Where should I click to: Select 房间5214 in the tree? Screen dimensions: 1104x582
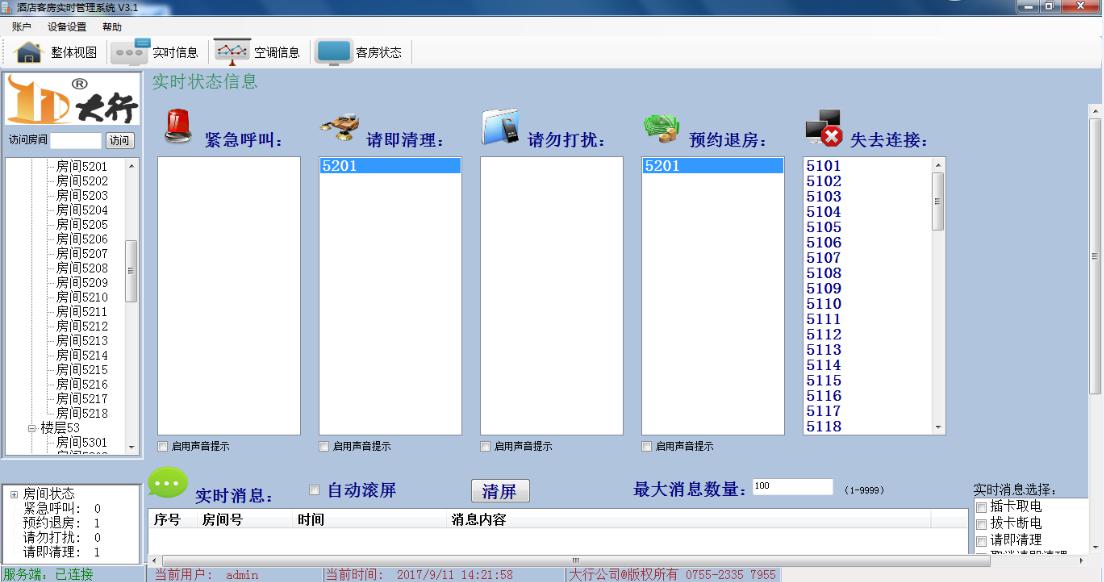click(82, 355)
